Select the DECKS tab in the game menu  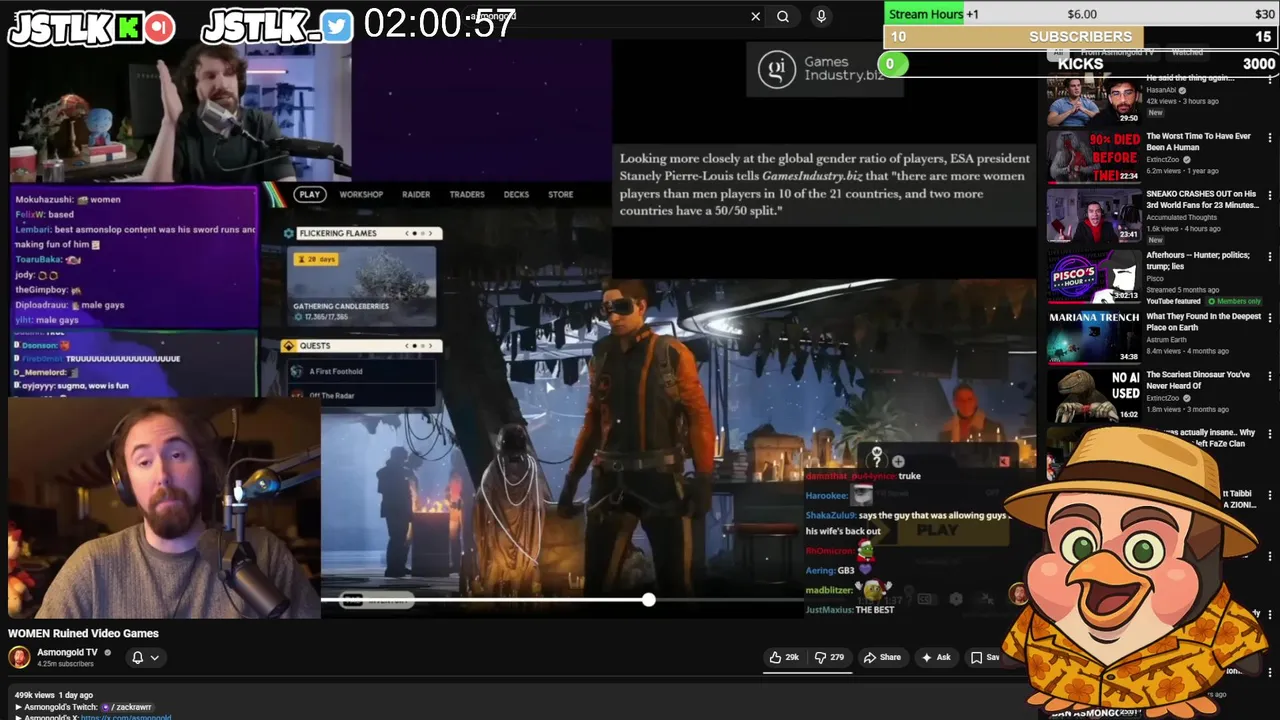coord(516,194)
